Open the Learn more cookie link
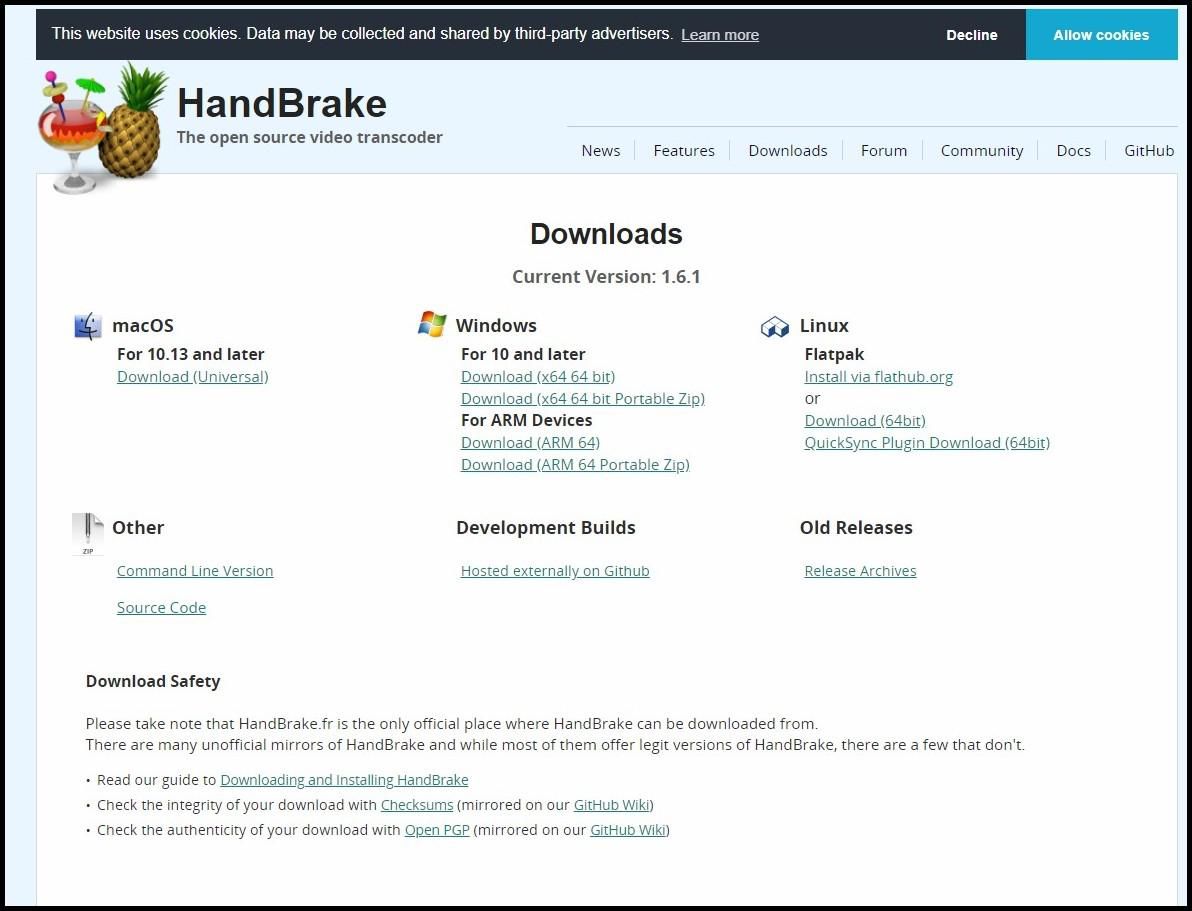Image resolution: width=1192 pixels, height=911 pixels. [720, 35]
